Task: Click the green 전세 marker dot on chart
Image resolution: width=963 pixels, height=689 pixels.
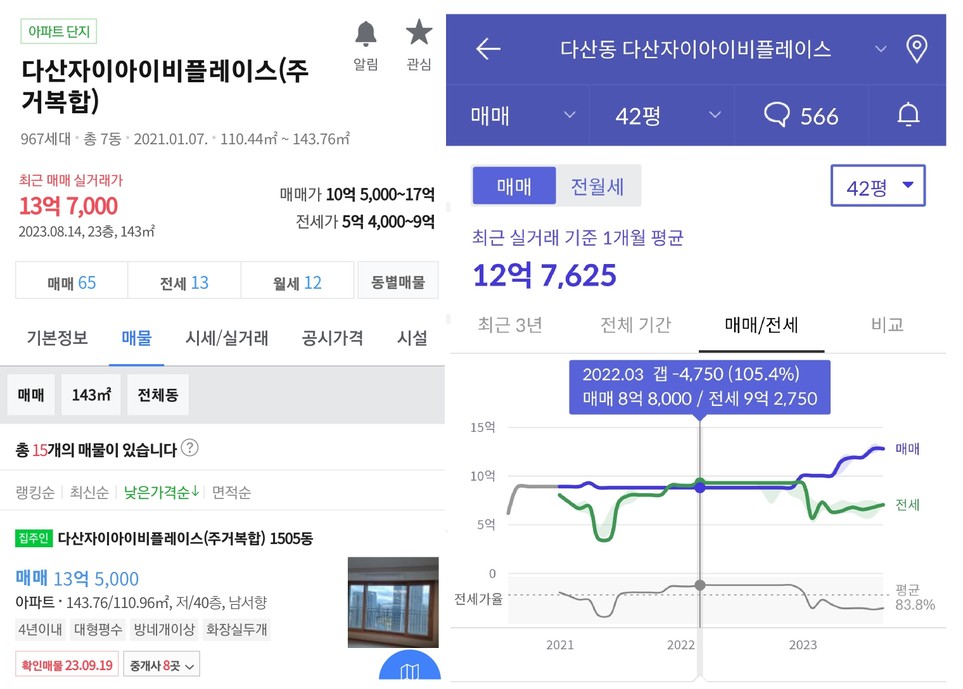Action: click(700, 481)
